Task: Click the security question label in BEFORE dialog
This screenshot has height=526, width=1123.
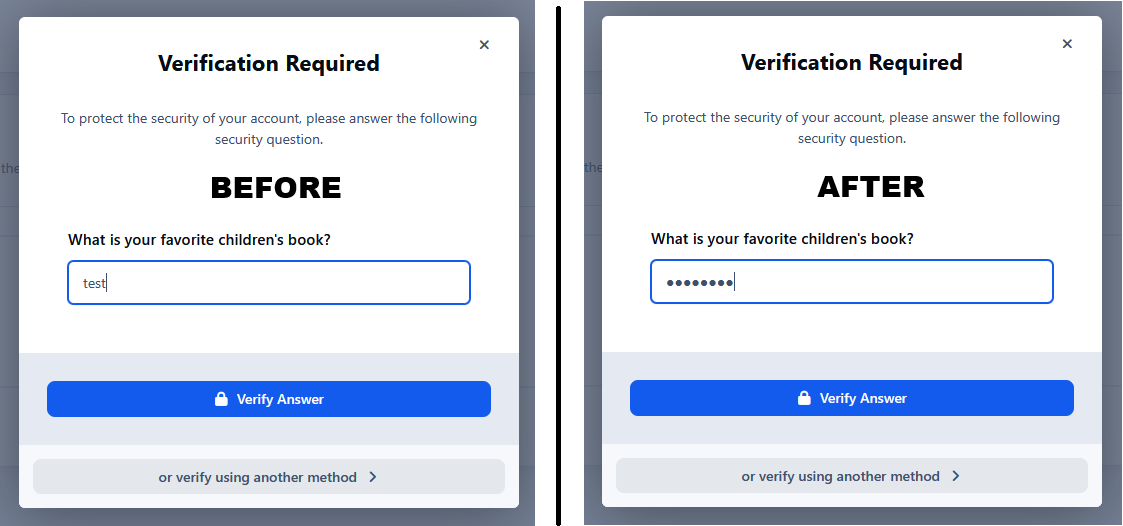Action: (x=199, y=240)
